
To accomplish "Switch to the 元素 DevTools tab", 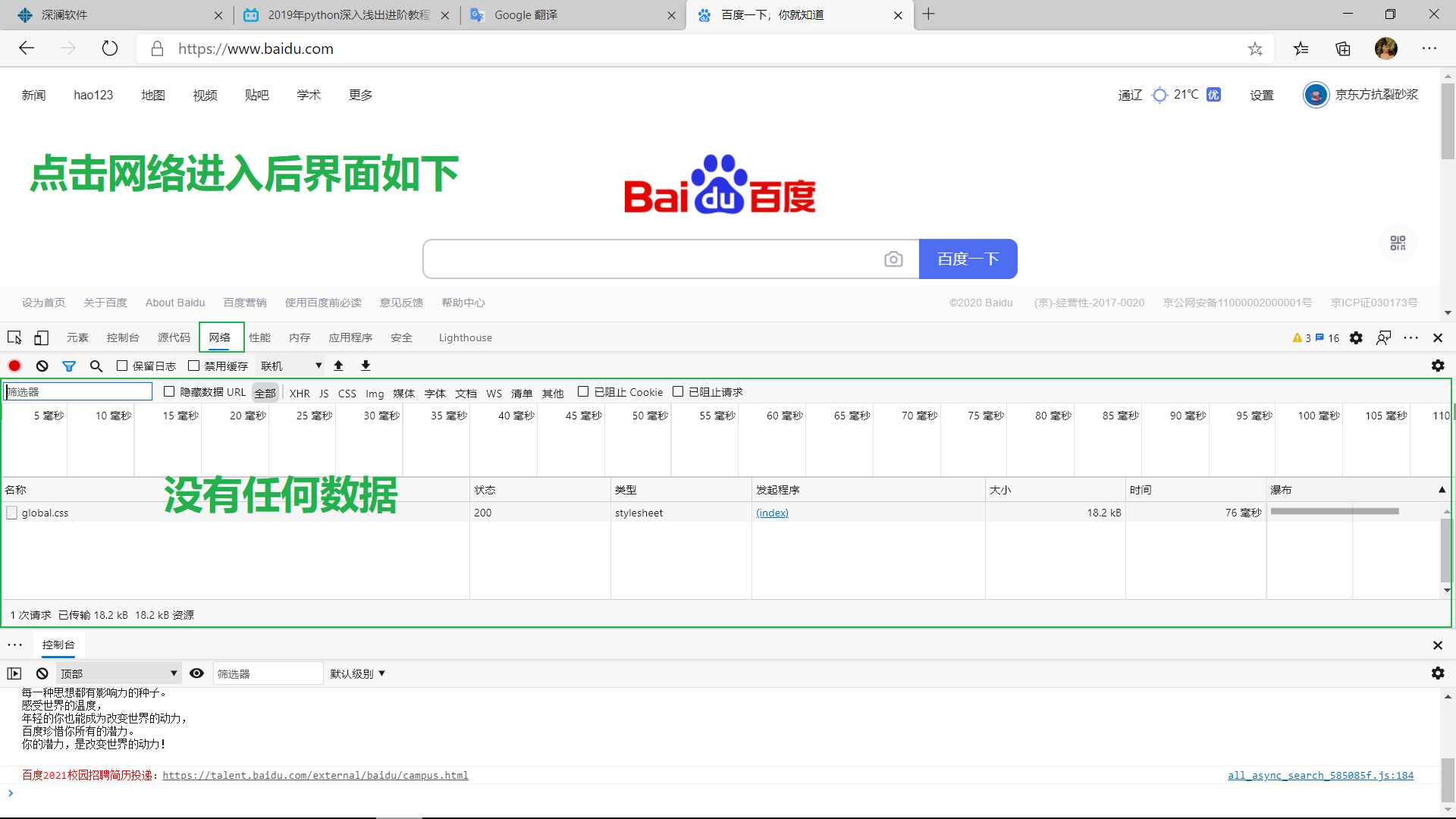I will 77,337.
